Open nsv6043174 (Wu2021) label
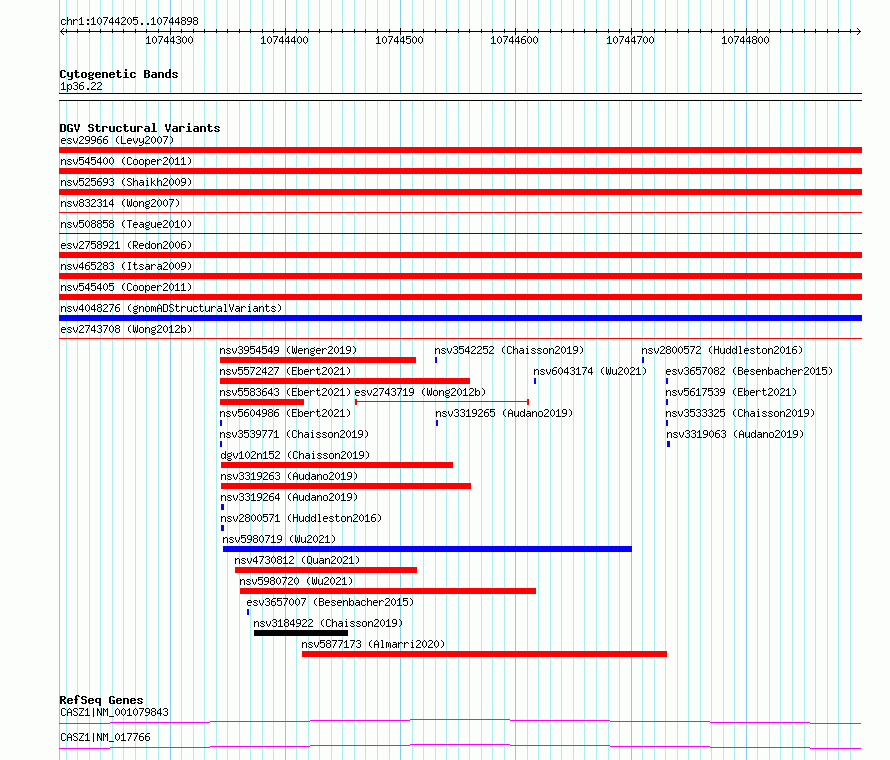Viewport: 890px width, 760px height. point(590,371)
